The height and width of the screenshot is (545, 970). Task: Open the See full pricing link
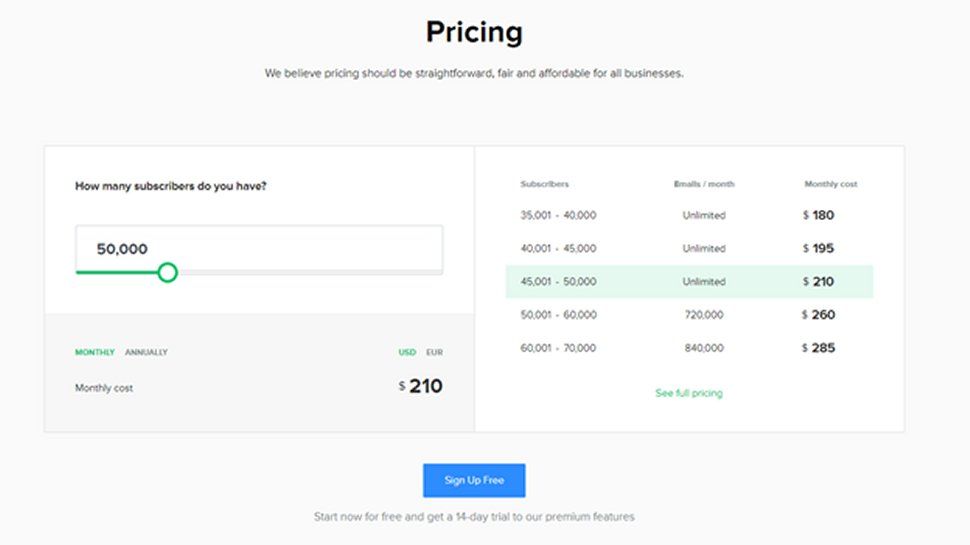tap(688, 393)
